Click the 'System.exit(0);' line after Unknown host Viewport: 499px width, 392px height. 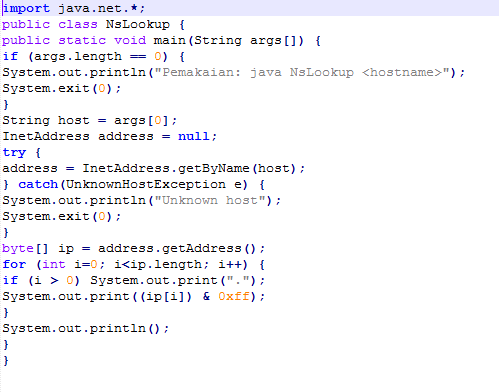click(x=62, y=216)
